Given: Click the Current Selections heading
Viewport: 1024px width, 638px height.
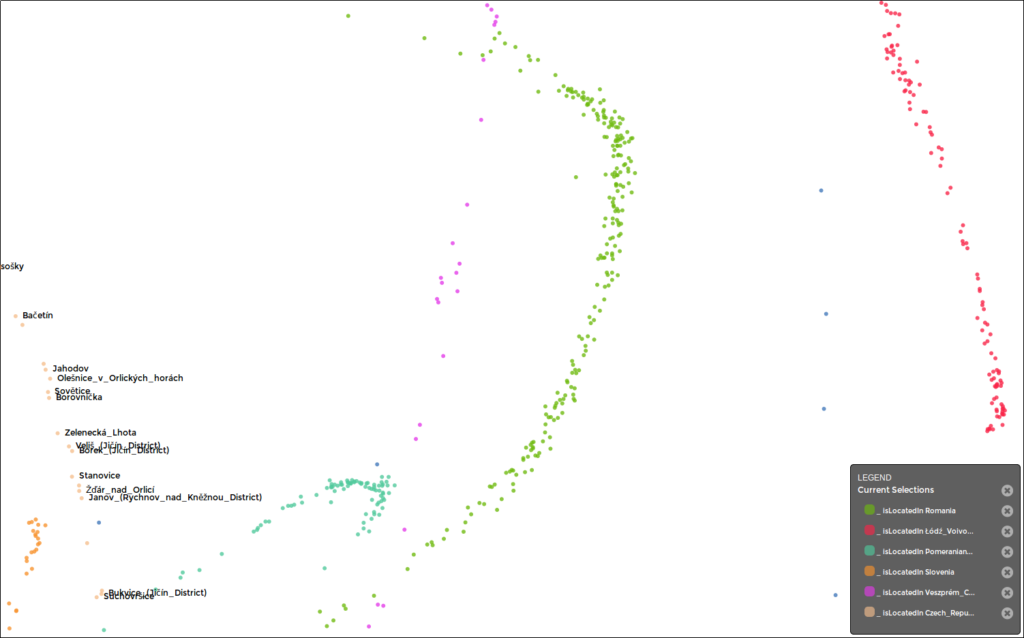Looking at the screenshot, I should pyautogui.click(x=895, y=490).
